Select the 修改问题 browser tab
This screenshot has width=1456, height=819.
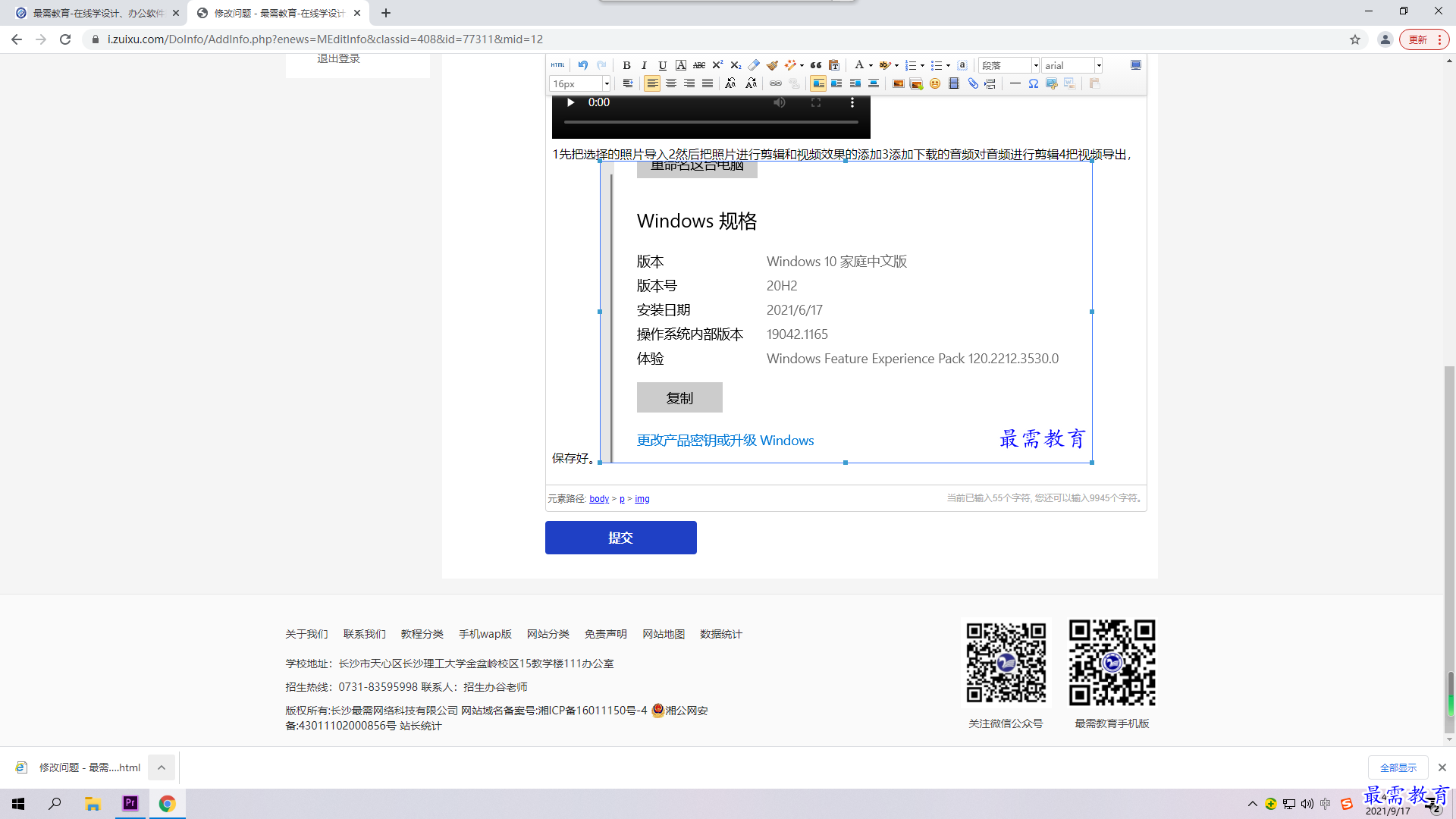pos(278,13)
